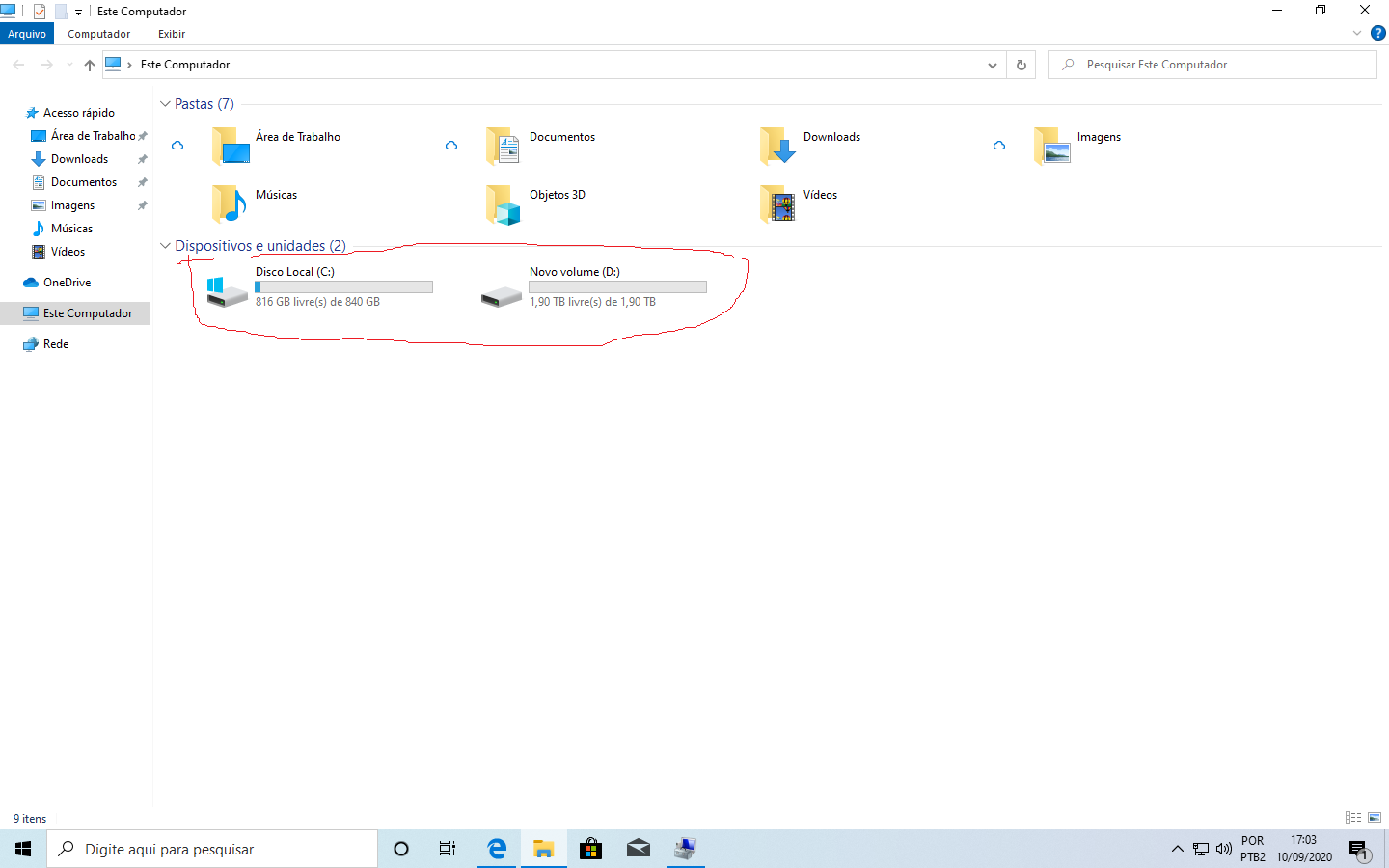Collapse the Dispositivos e unidades (2) group
The height and width of the screenshot is (868, 1389).
click(165, 246)
